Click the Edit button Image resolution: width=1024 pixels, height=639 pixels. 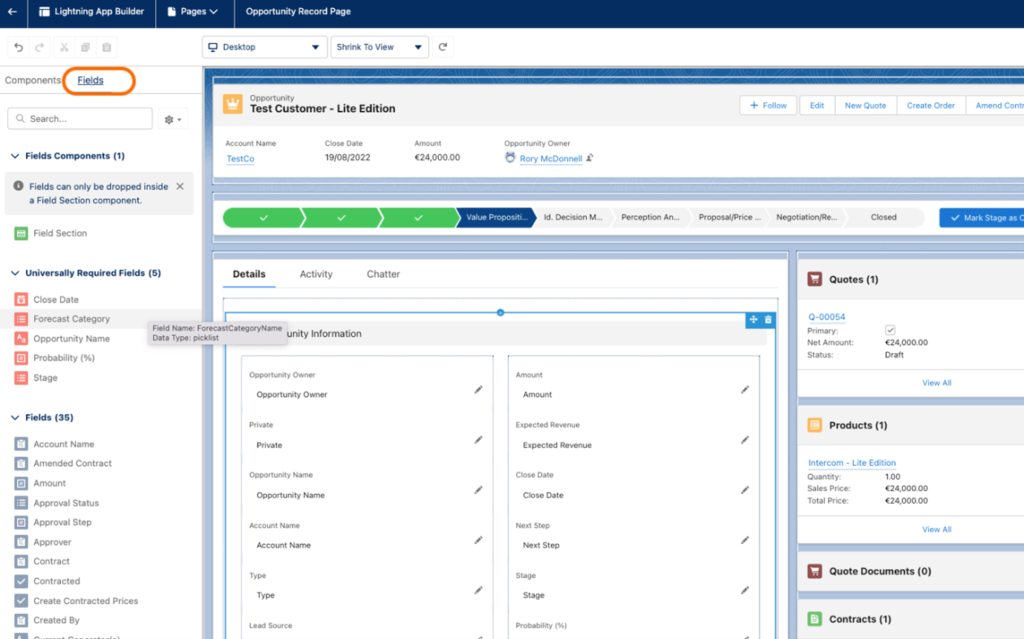(x=817, y=105)
